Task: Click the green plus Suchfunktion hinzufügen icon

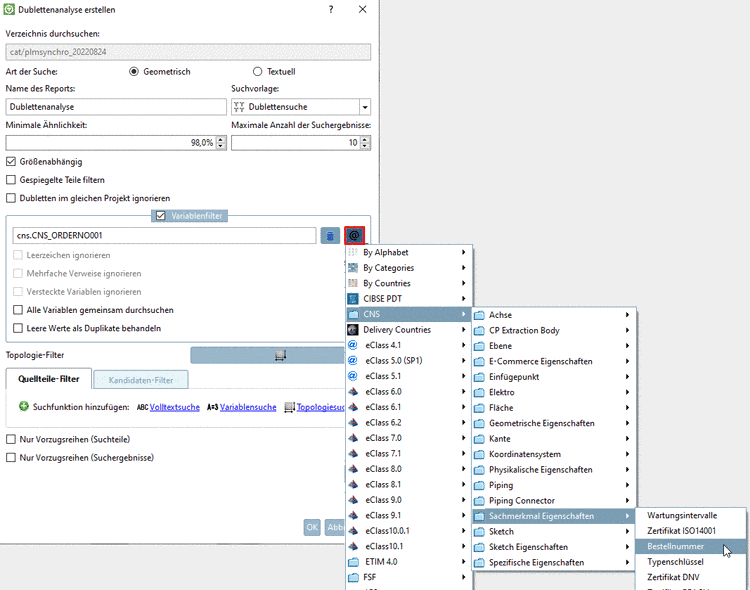Action: [x=23, y=407]
